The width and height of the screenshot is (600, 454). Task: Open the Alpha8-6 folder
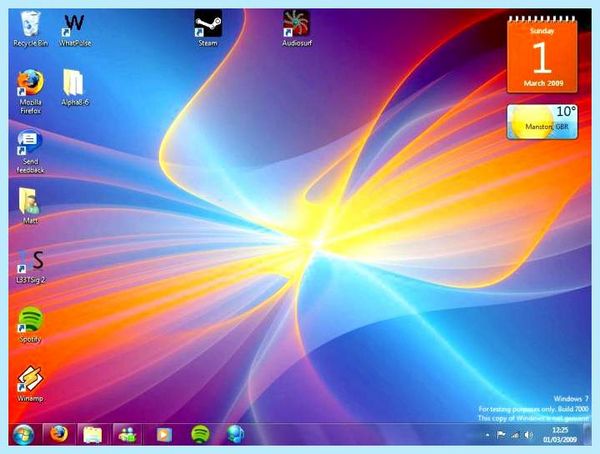[74, 87]
